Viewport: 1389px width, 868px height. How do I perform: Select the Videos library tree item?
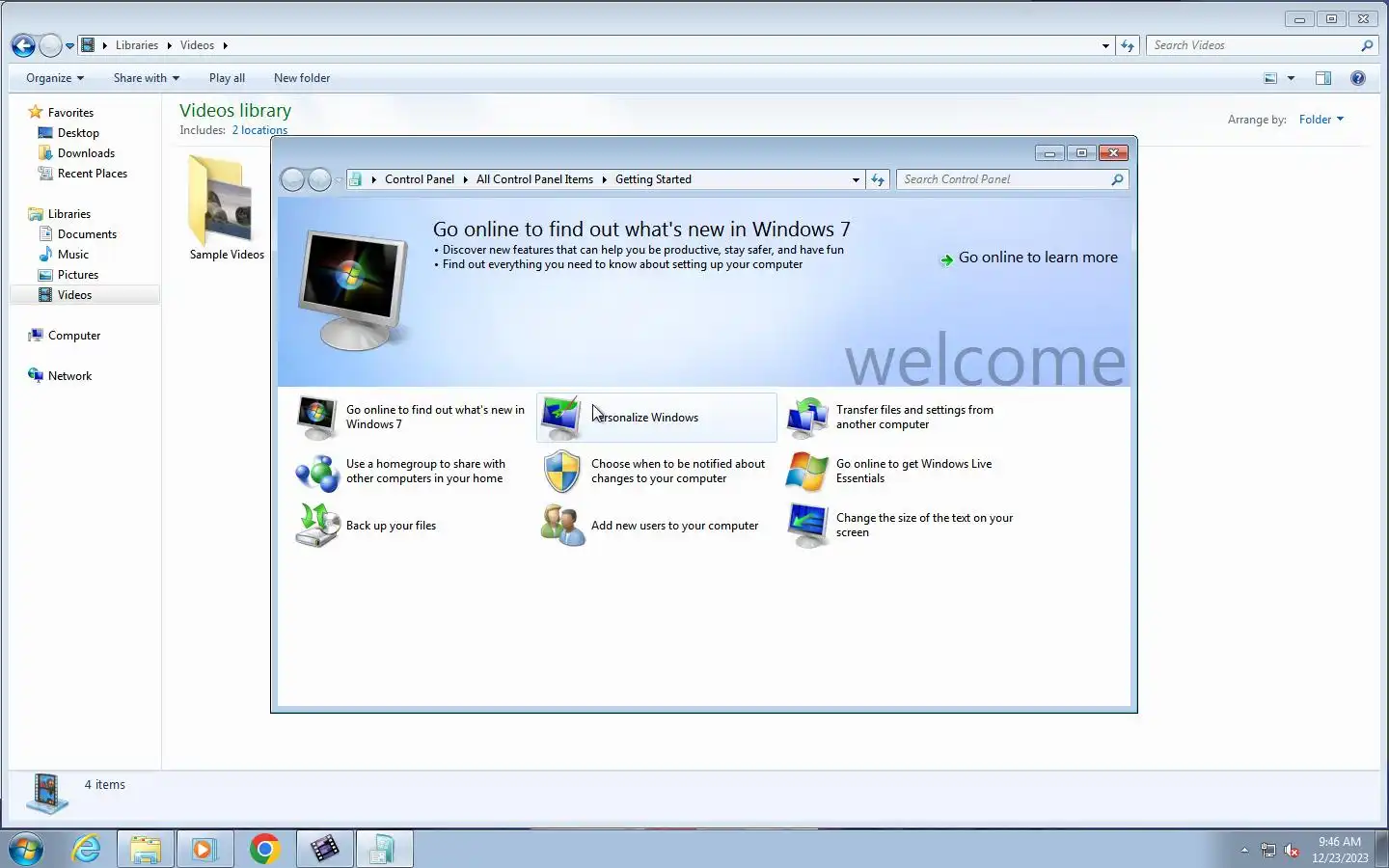[x=85, y=295]
